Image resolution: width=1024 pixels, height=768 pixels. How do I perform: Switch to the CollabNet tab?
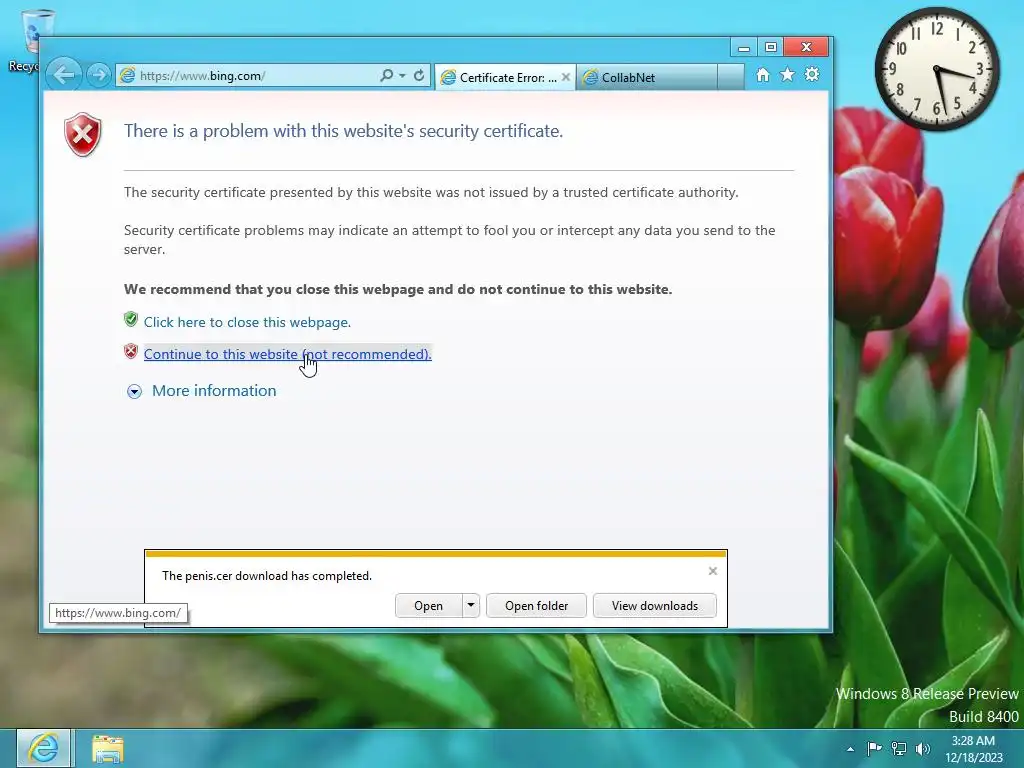point(647,78)
